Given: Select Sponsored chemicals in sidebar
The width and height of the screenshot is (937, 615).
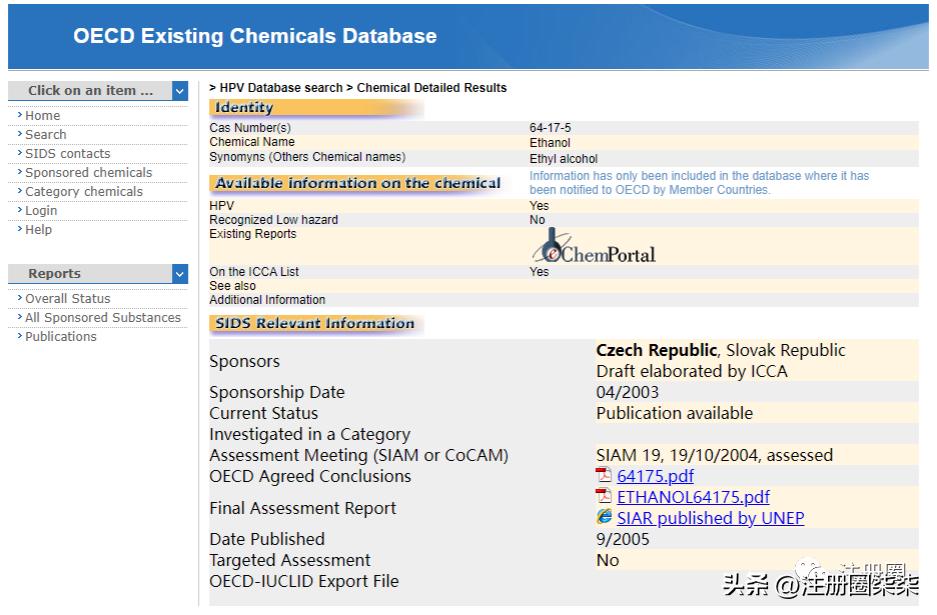Looking at the screenshot, I should [89, 173].
